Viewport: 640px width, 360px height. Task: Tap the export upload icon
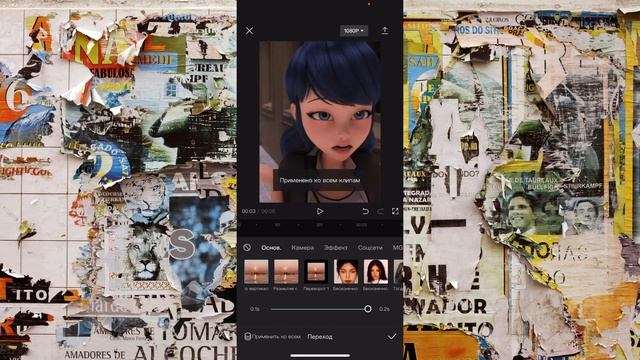point(384,31)
